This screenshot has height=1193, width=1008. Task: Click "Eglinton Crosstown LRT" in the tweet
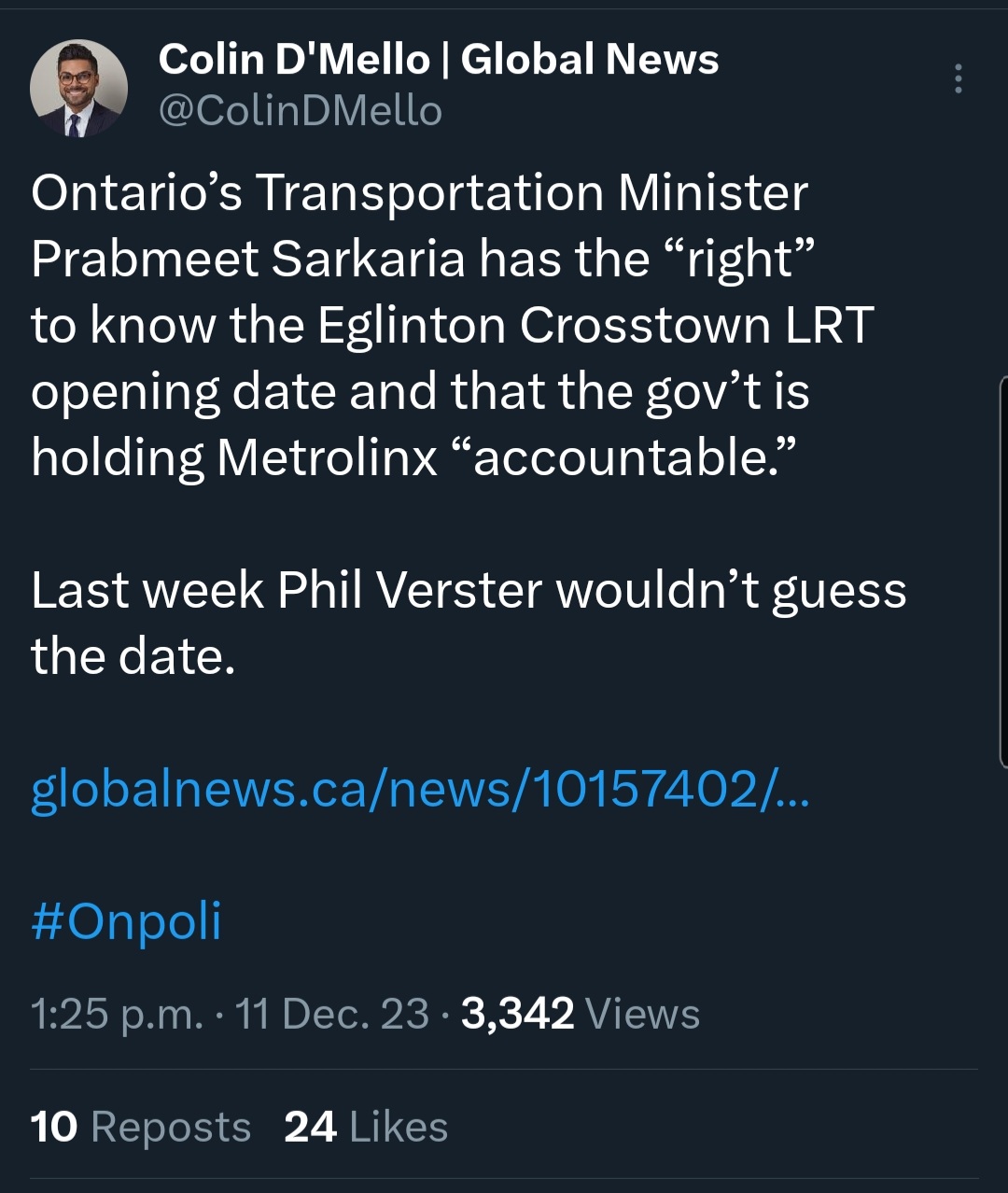pos(595,325)
